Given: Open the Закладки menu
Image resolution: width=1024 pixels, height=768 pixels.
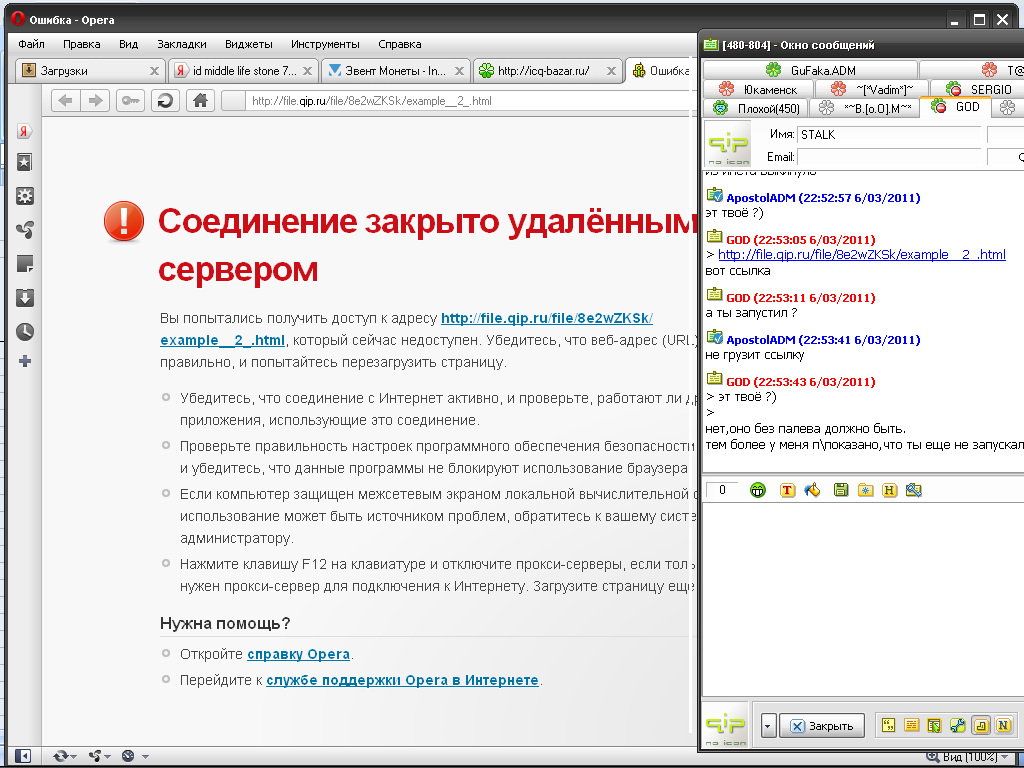Looking at the screenshot, I should click(181, 44).
